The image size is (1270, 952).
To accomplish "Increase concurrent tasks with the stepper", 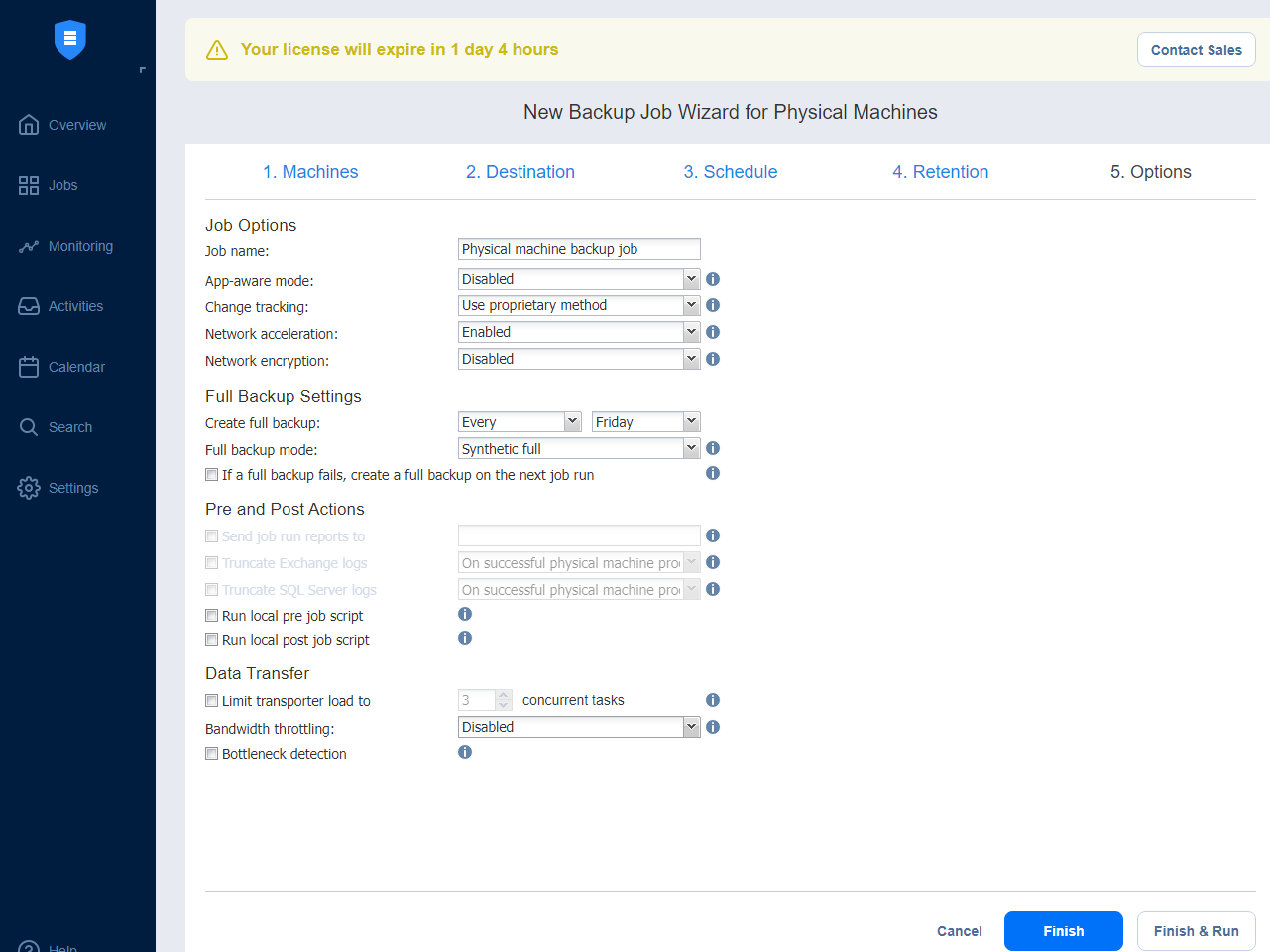I will coord(503,695).
